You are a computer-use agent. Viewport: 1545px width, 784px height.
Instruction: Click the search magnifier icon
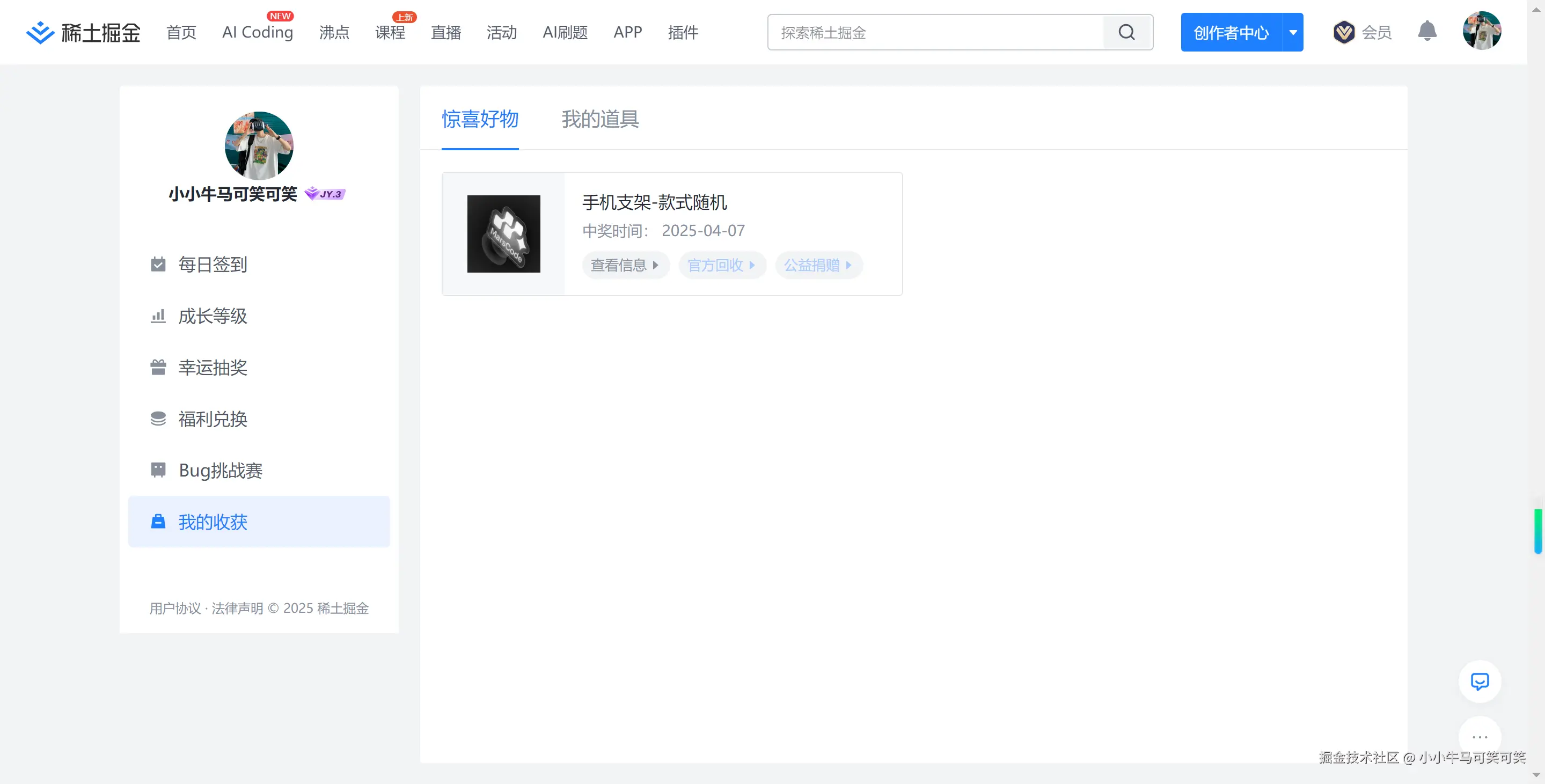[1127, 32]
